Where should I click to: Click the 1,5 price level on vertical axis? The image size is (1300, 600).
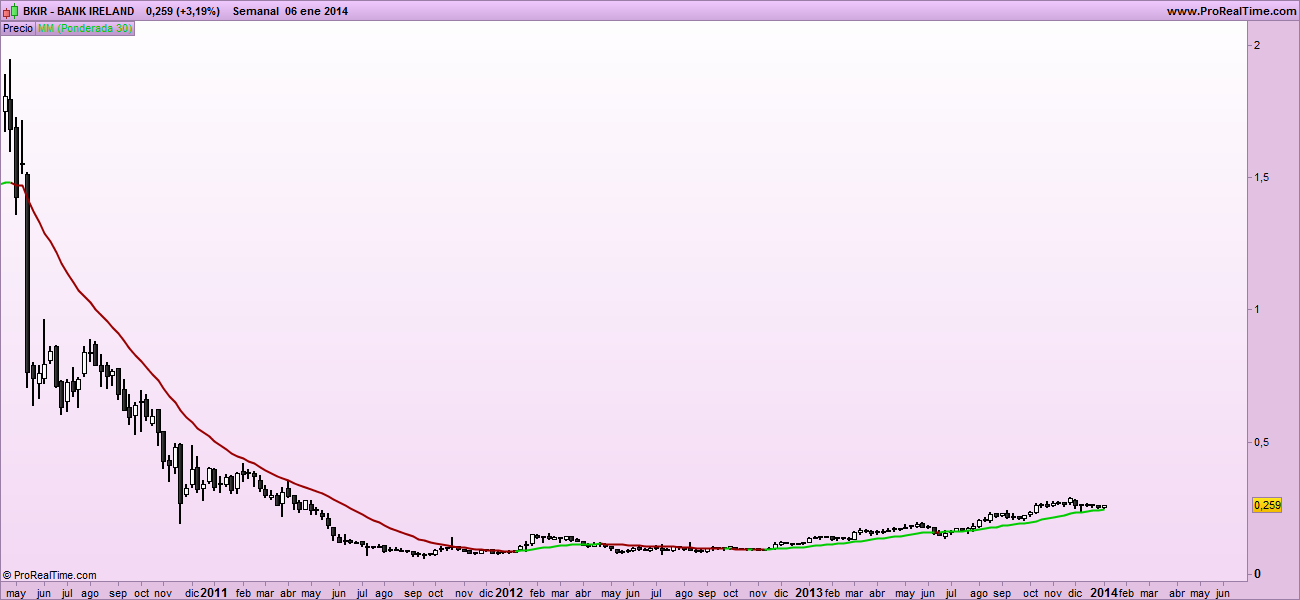(x=1262, y=177)
